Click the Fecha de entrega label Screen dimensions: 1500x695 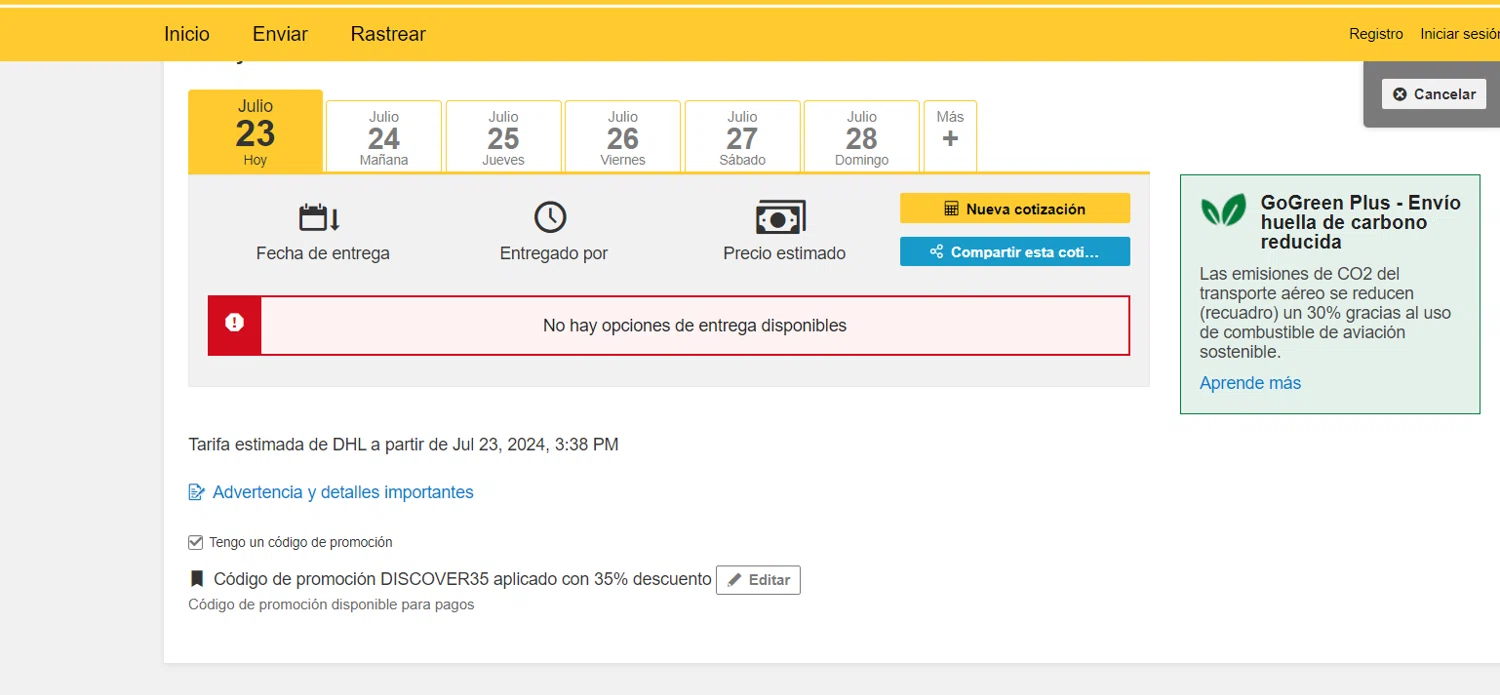[x=323, y=254]
